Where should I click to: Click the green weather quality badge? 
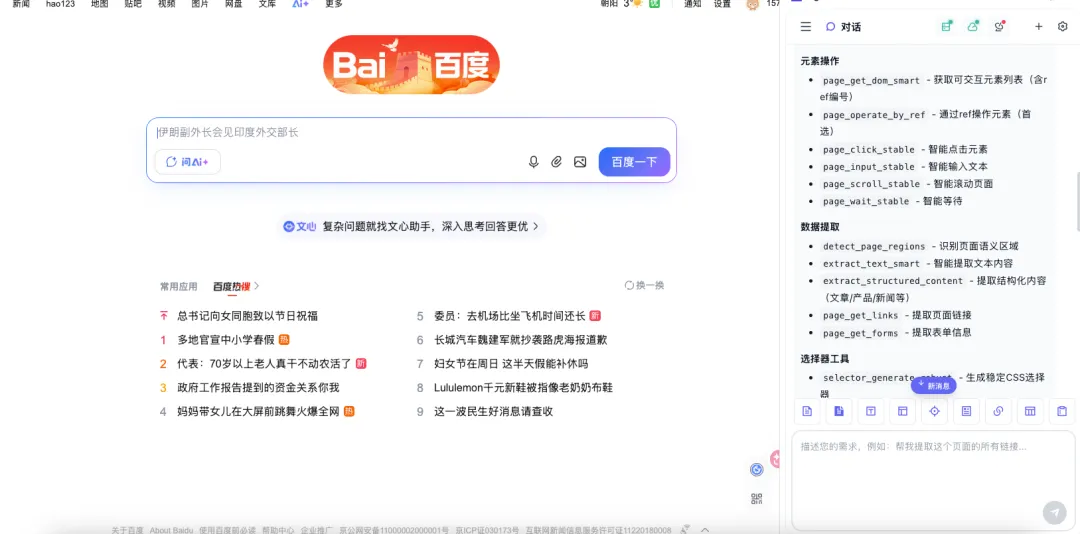655,3
